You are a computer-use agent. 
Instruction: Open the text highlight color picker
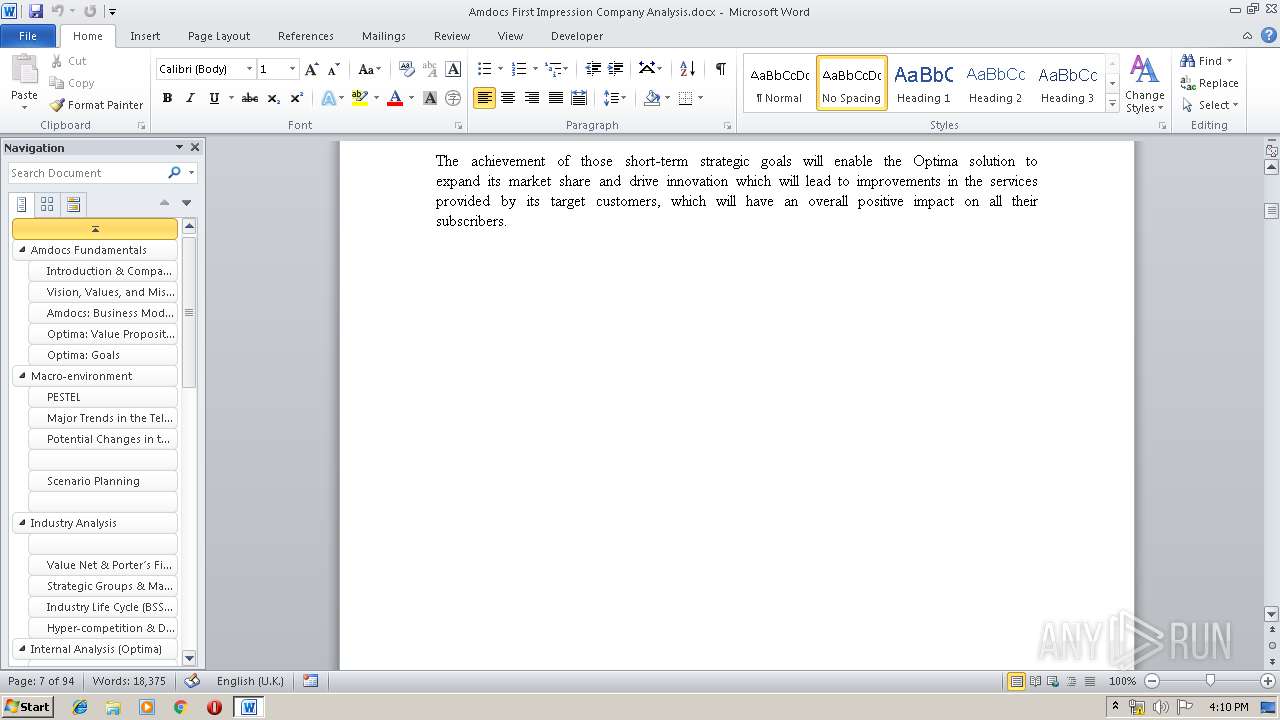pyautogui.click(x=377, y=98)
